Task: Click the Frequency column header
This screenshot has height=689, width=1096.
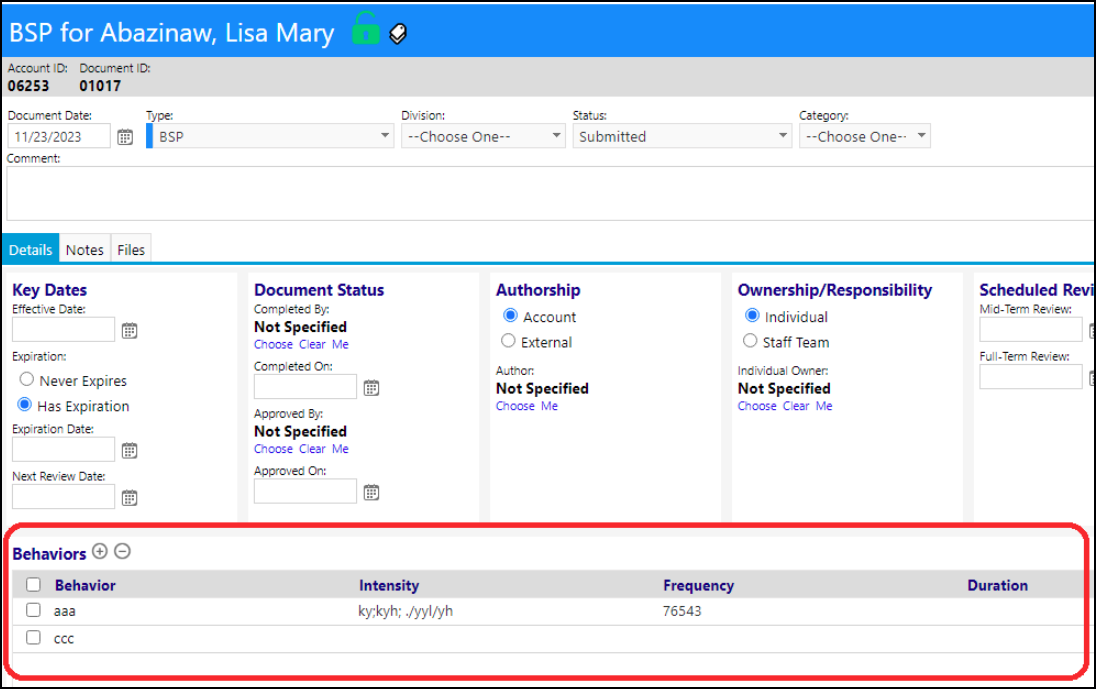Action: [698, 586]
